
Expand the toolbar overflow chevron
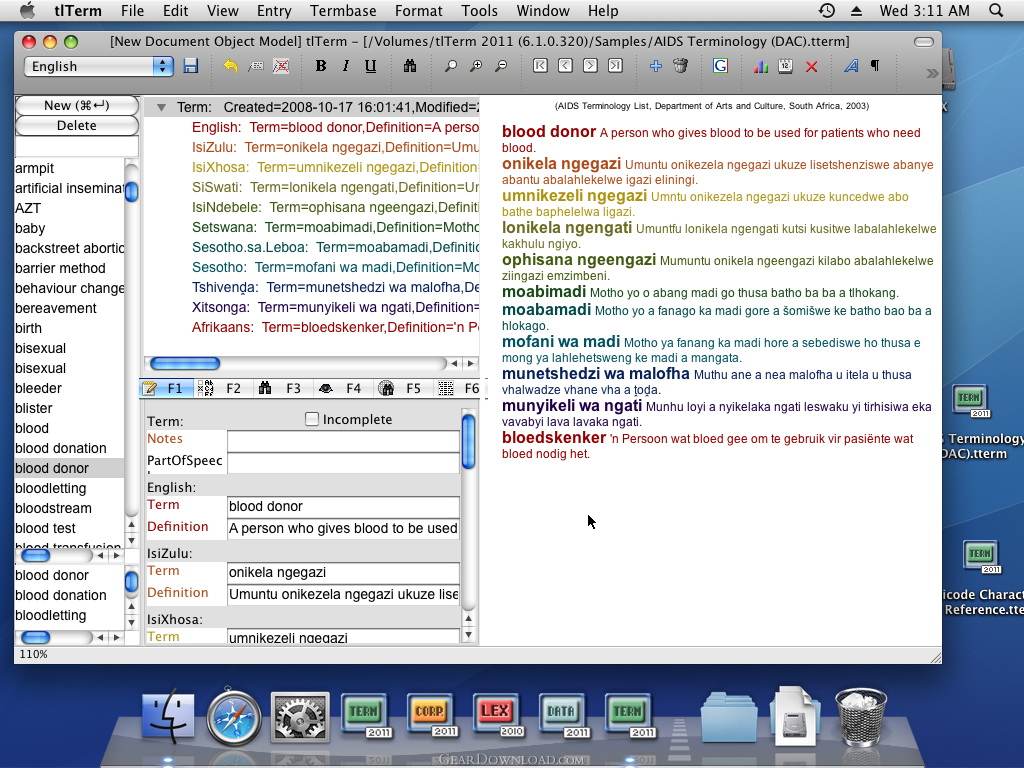tap(932, 74)
